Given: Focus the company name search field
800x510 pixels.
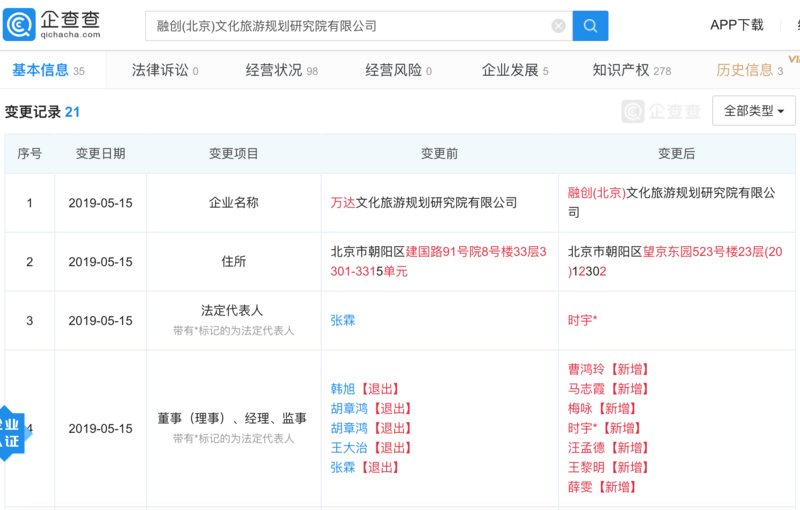Looking at the screenshot, I should 359,26.
